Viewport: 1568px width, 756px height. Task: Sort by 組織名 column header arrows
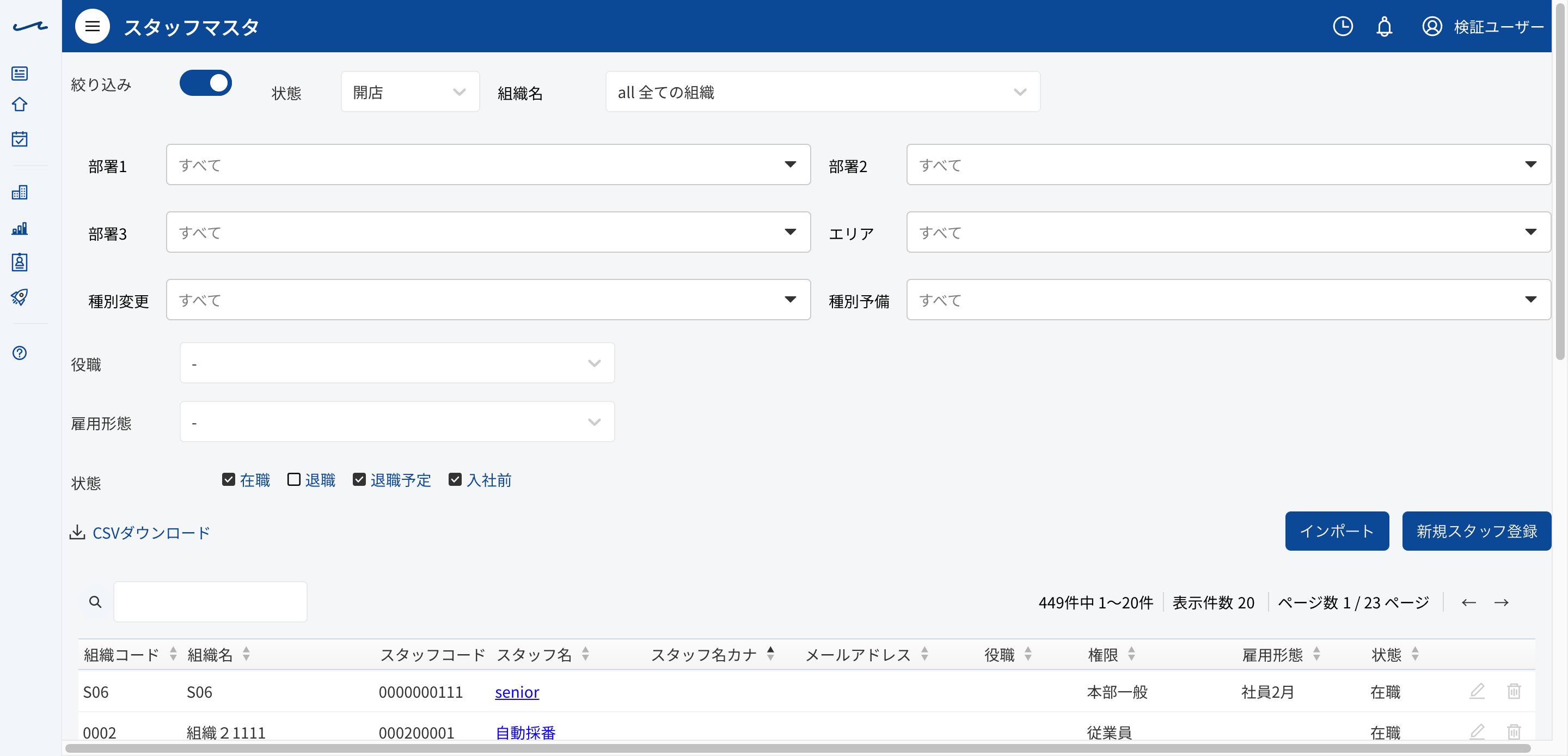[246, 654]
